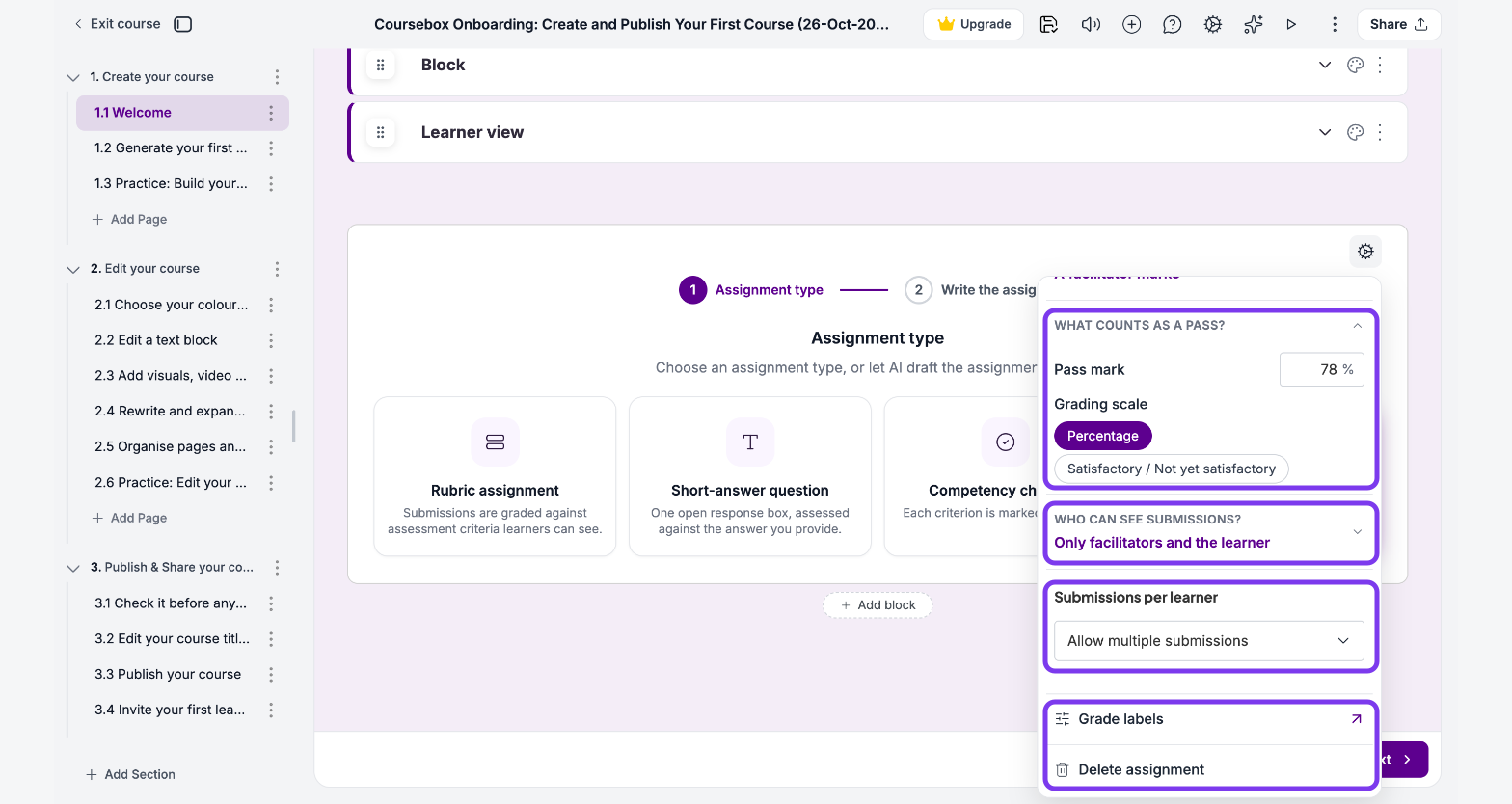The width and height of the screenshot is (1512, 804).
Task: Collapse the What counts as a pass section
Action: [1357, 326]
